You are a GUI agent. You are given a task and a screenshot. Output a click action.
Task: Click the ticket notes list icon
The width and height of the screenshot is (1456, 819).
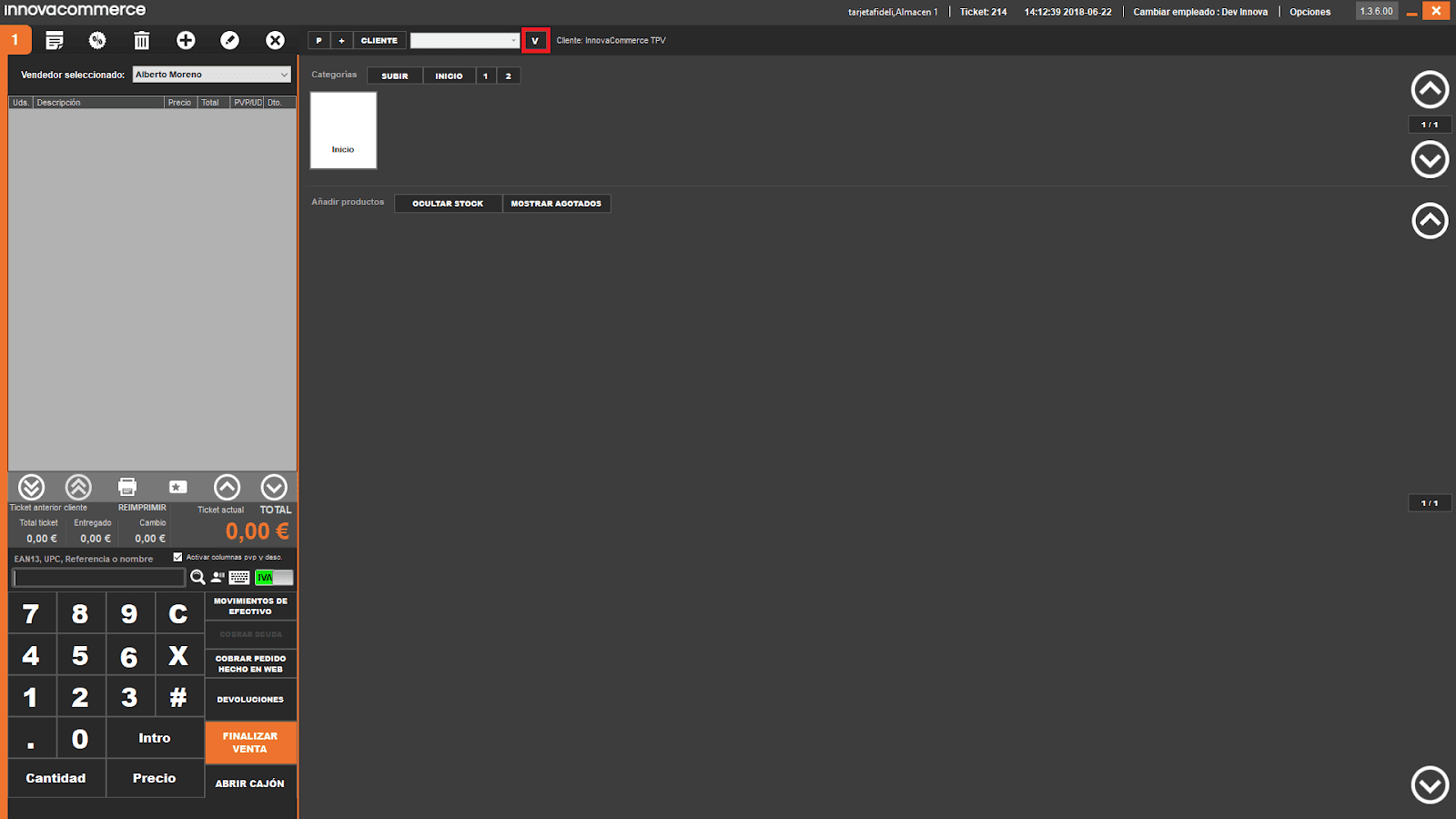[x=55, y=40]
